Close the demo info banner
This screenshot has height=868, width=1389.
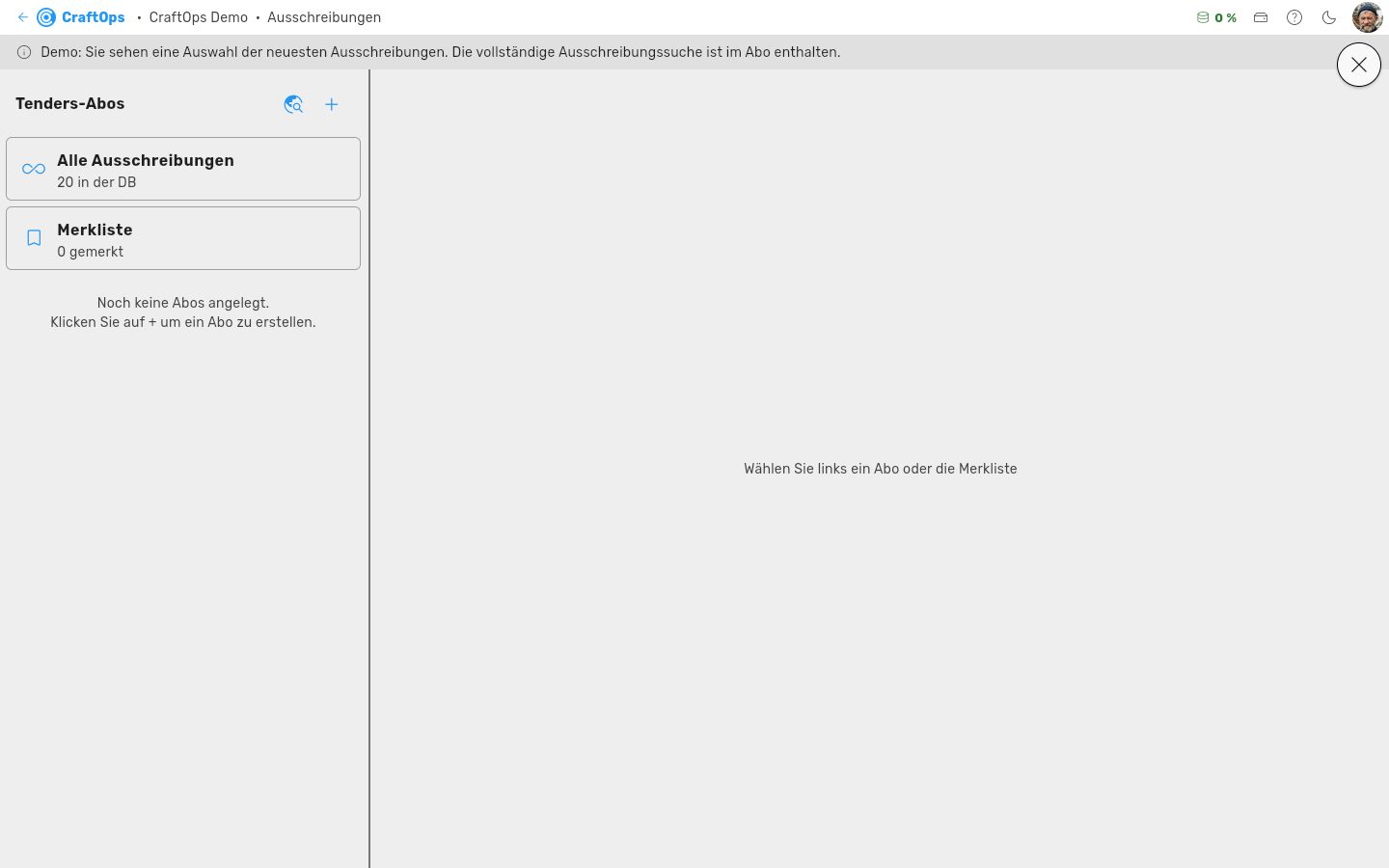point(1359,65)
